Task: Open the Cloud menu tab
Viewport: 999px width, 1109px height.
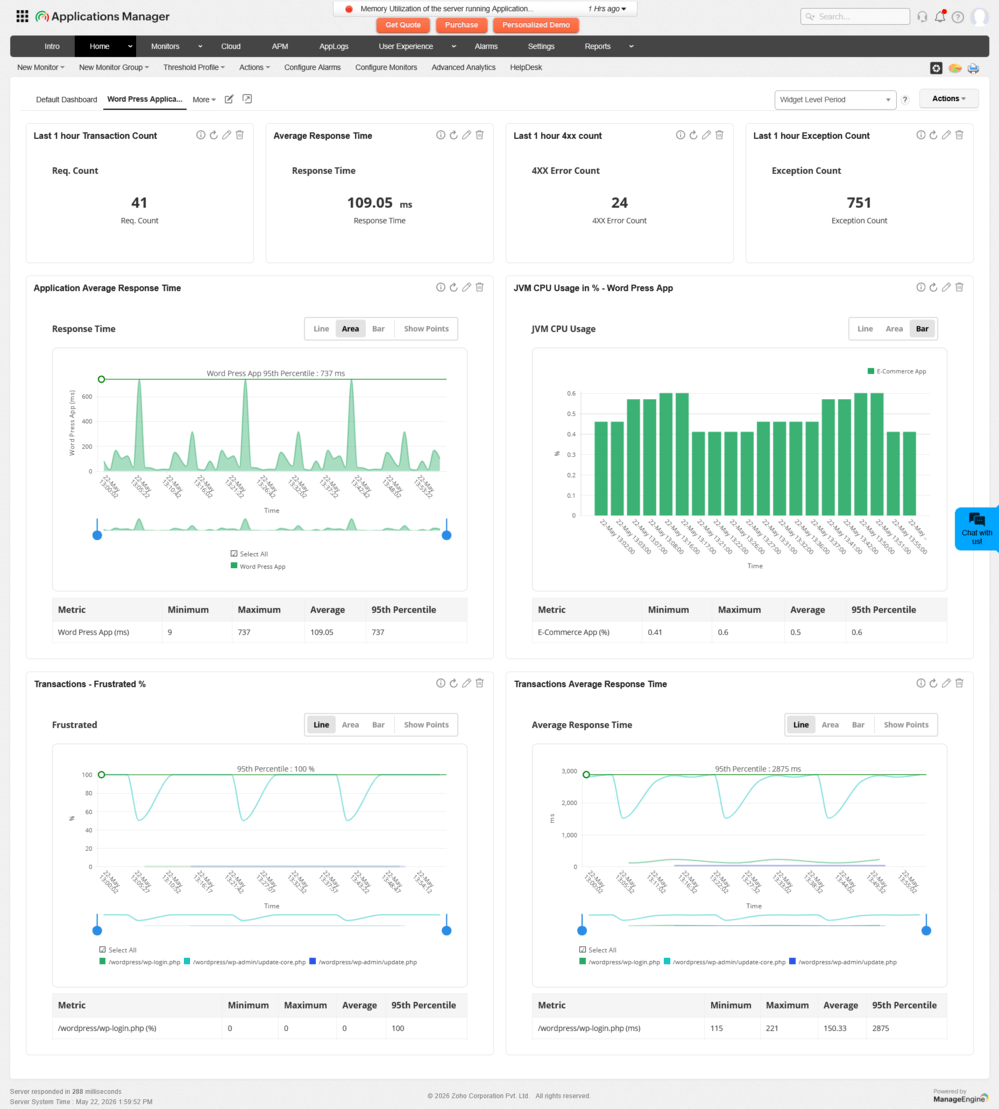Action: [231, 47]
